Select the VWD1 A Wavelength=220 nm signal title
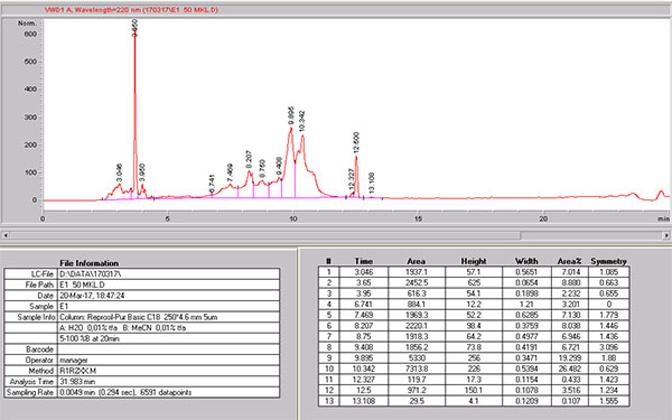Viewport: 672px width, 420px height. pos(132,9)
